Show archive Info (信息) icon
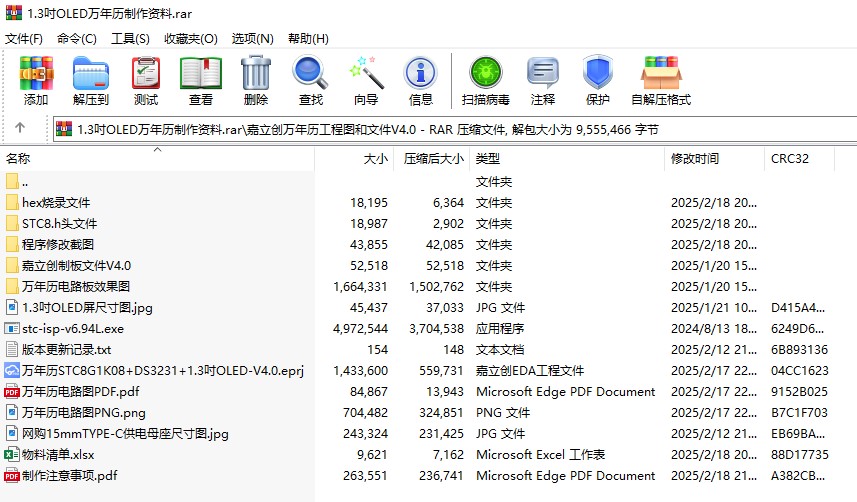This screenshot has height=502, width=857. tap(420, 73)
